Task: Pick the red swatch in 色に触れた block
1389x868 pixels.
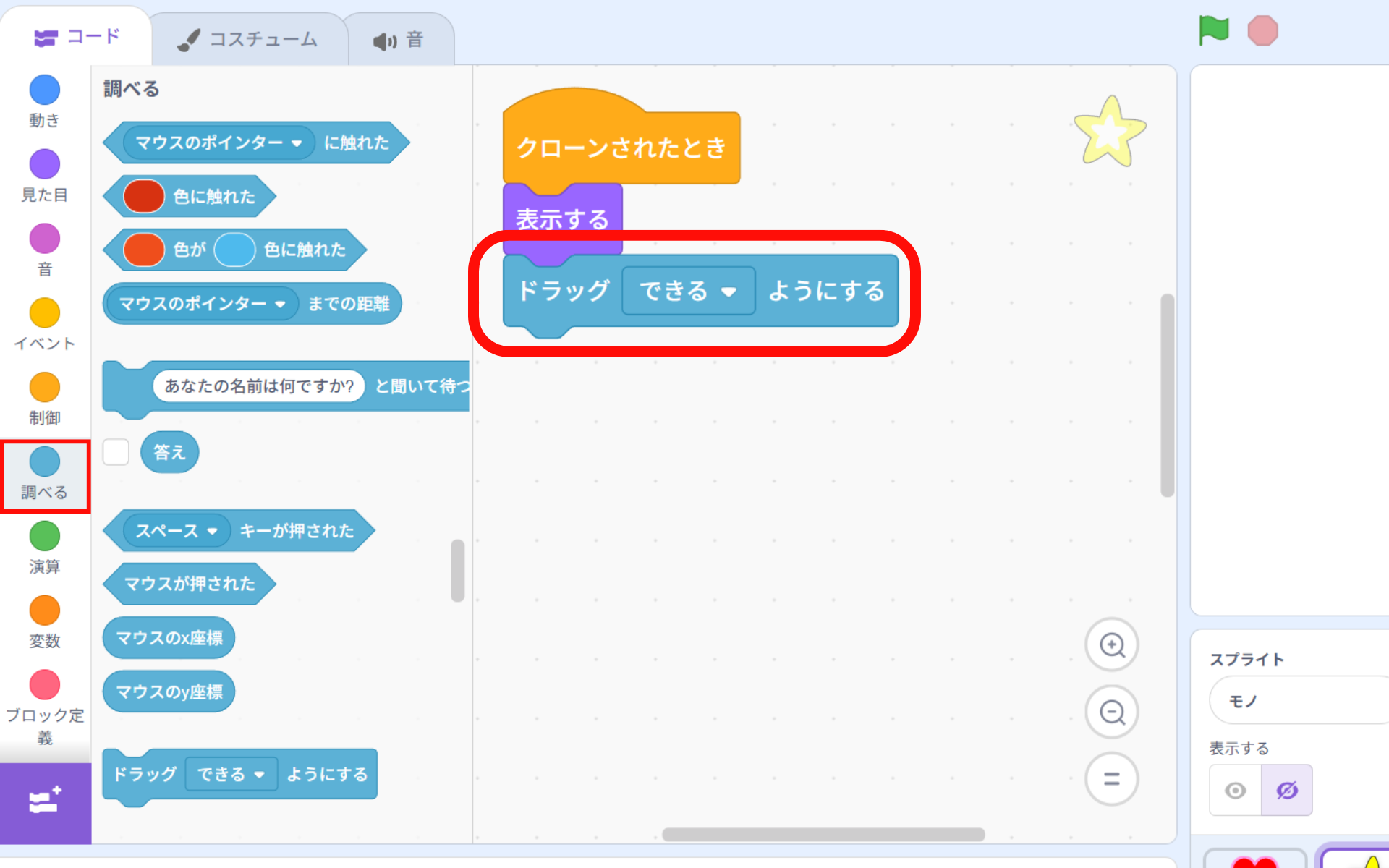Action: point(144,197)
